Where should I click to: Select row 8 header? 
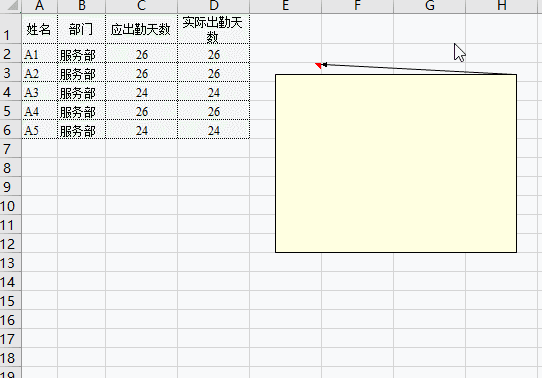point(10,167)
